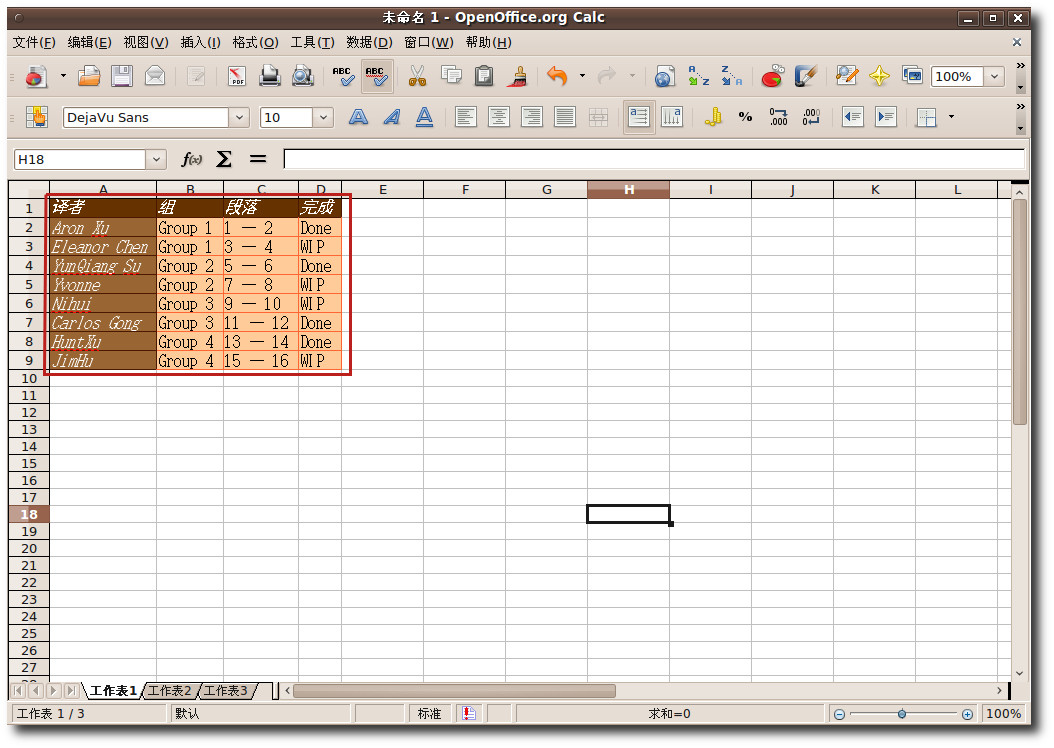Toggle Underline formatting
The width and height of the screenshot is (1054, 748).
point(424,118)
